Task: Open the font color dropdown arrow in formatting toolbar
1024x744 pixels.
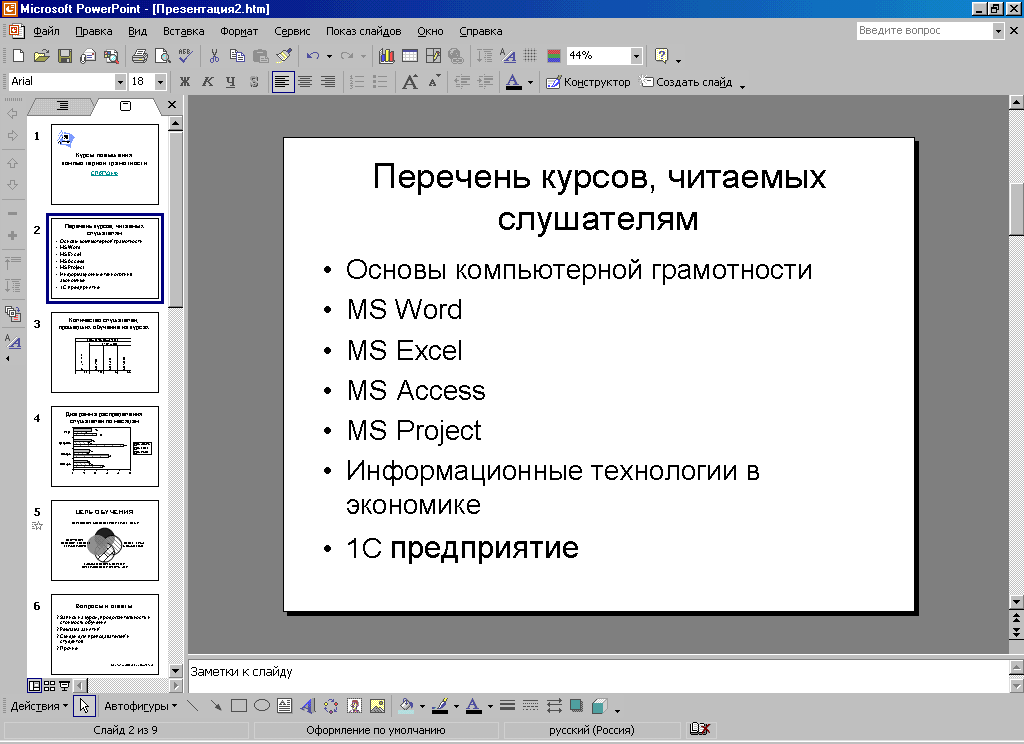Action: [530, 82]
